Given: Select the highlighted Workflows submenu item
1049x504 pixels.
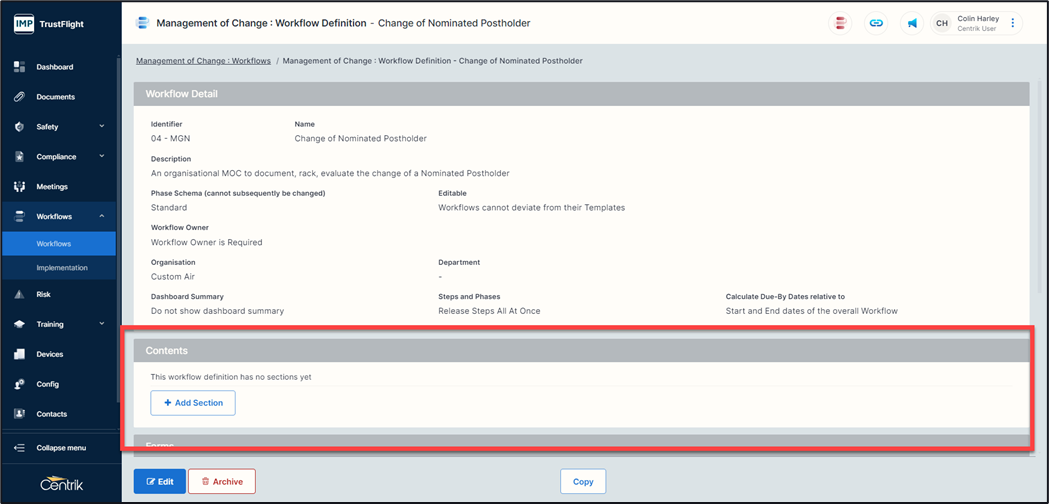Looking at the screenshot, I should point(54,244).
